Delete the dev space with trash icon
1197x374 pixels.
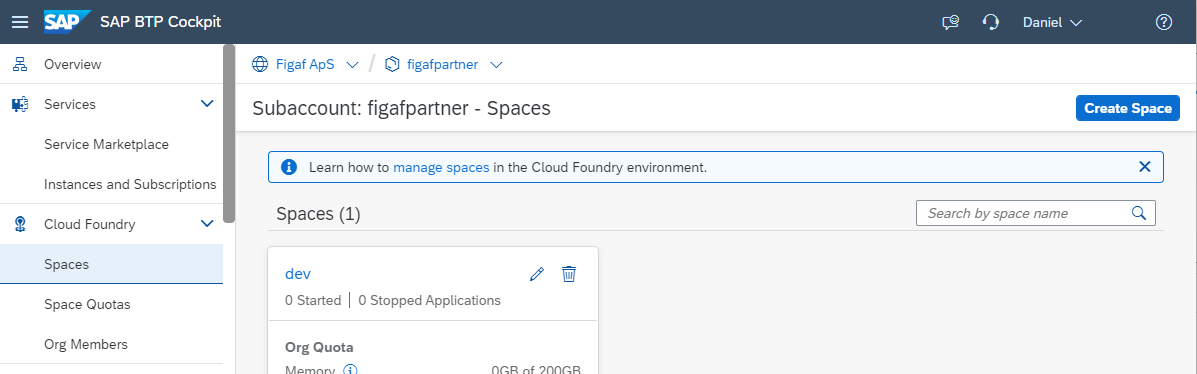(569, 273)
